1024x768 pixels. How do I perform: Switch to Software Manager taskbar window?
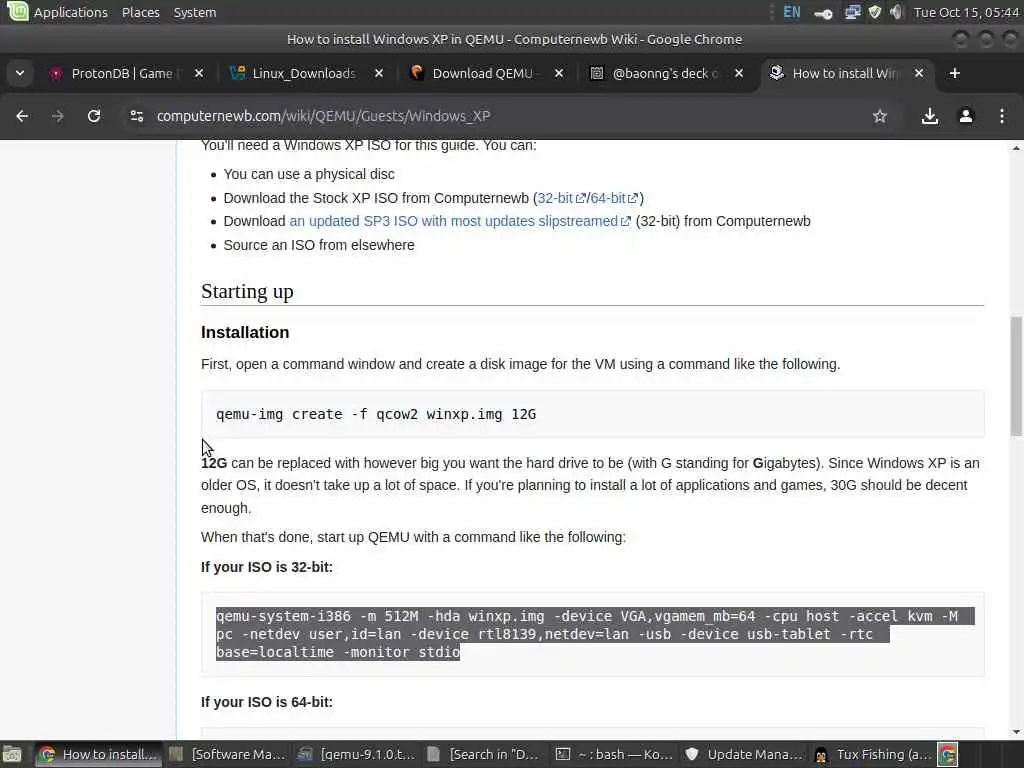[227, 755]
